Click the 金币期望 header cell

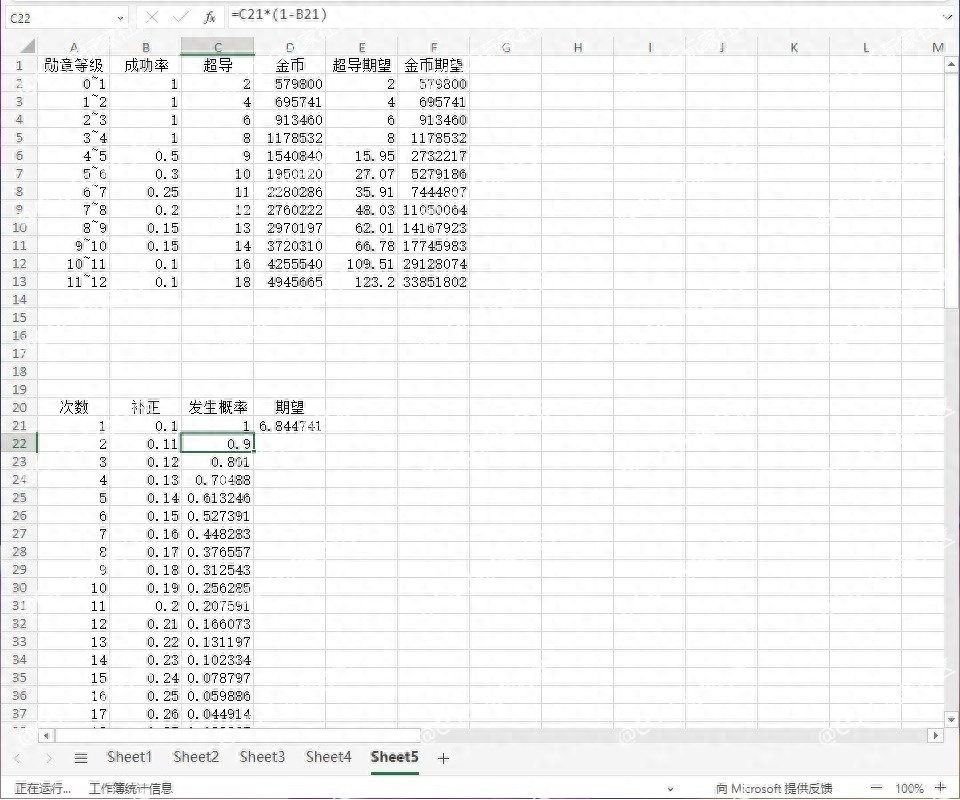(433, 65)
